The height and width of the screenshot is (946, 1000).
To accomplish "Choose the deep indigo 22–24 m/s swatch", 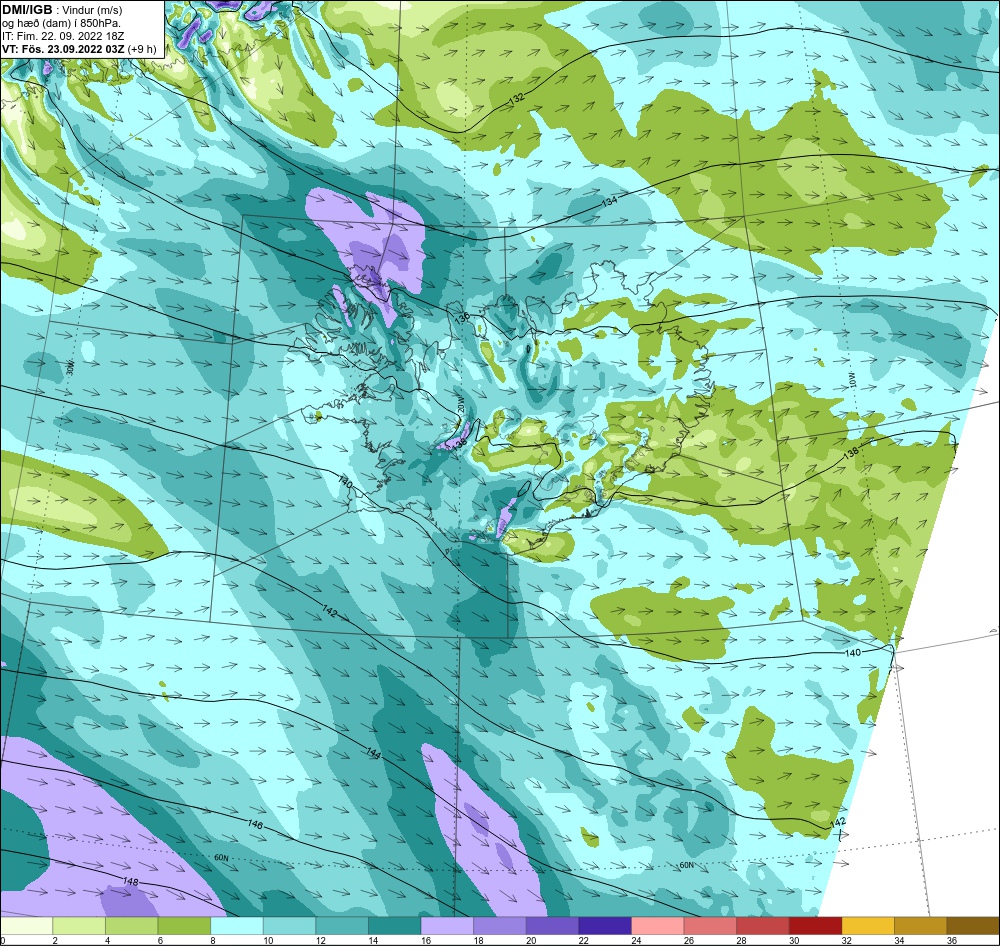I will 605,926.
